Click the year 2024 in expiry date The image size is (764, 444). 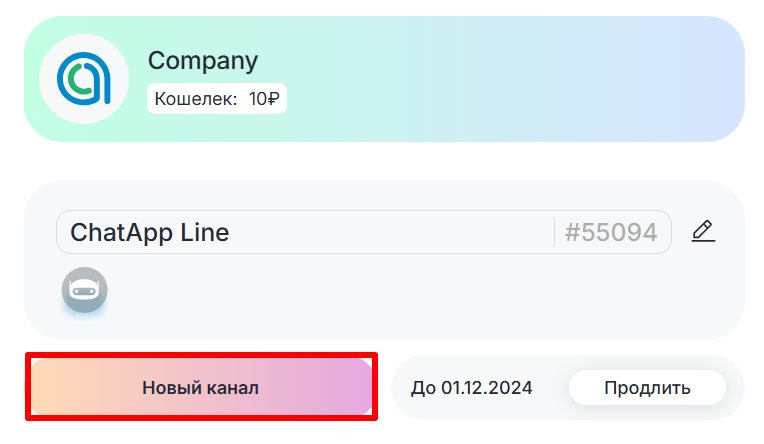click(513, 388)
